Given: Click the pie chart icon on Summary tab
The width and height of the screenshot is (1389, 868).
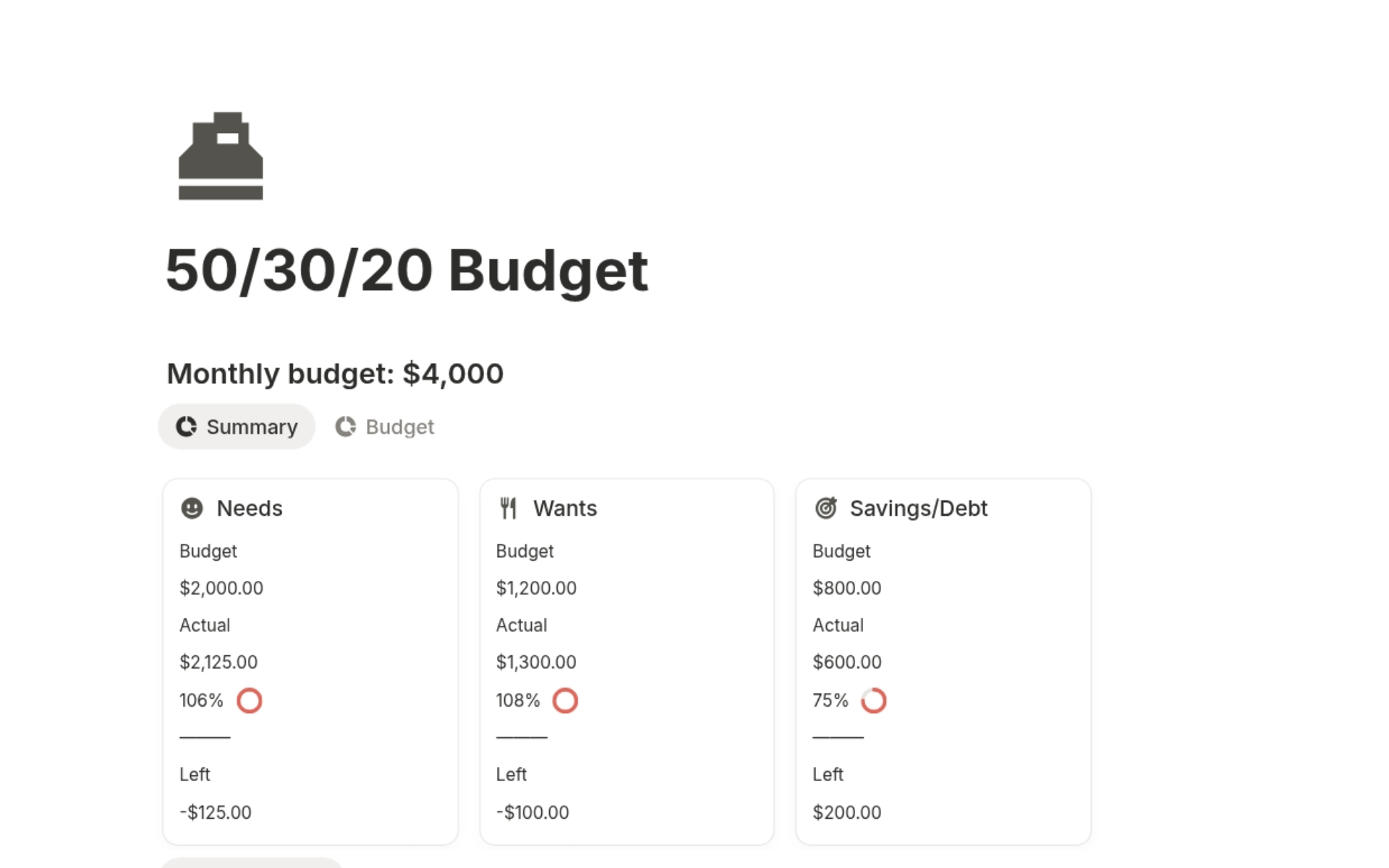Looking at the screenshot, I should coord(187,427).
